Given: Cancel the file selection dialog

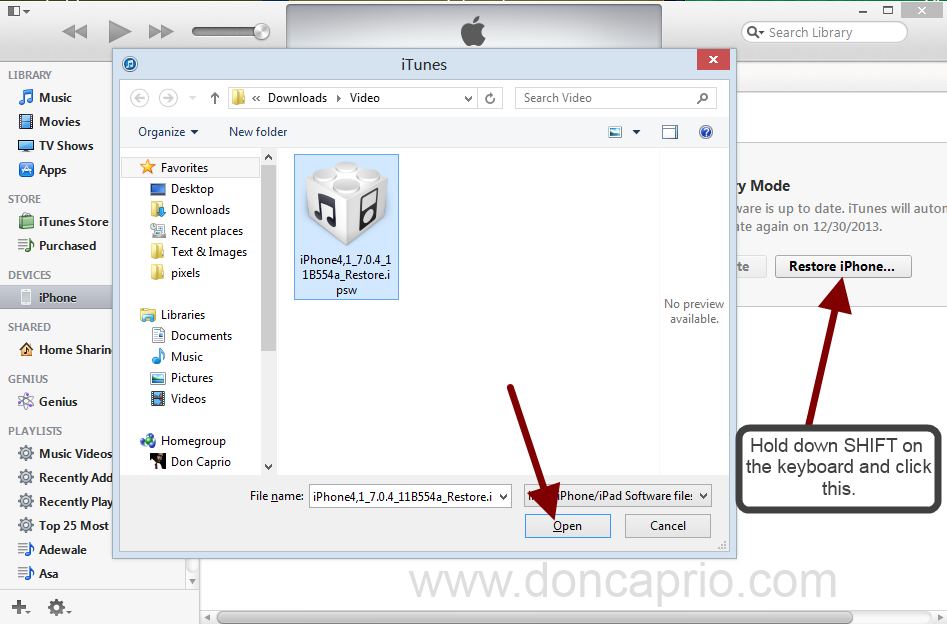Looking at the screenshot, I should click(667, 526).
